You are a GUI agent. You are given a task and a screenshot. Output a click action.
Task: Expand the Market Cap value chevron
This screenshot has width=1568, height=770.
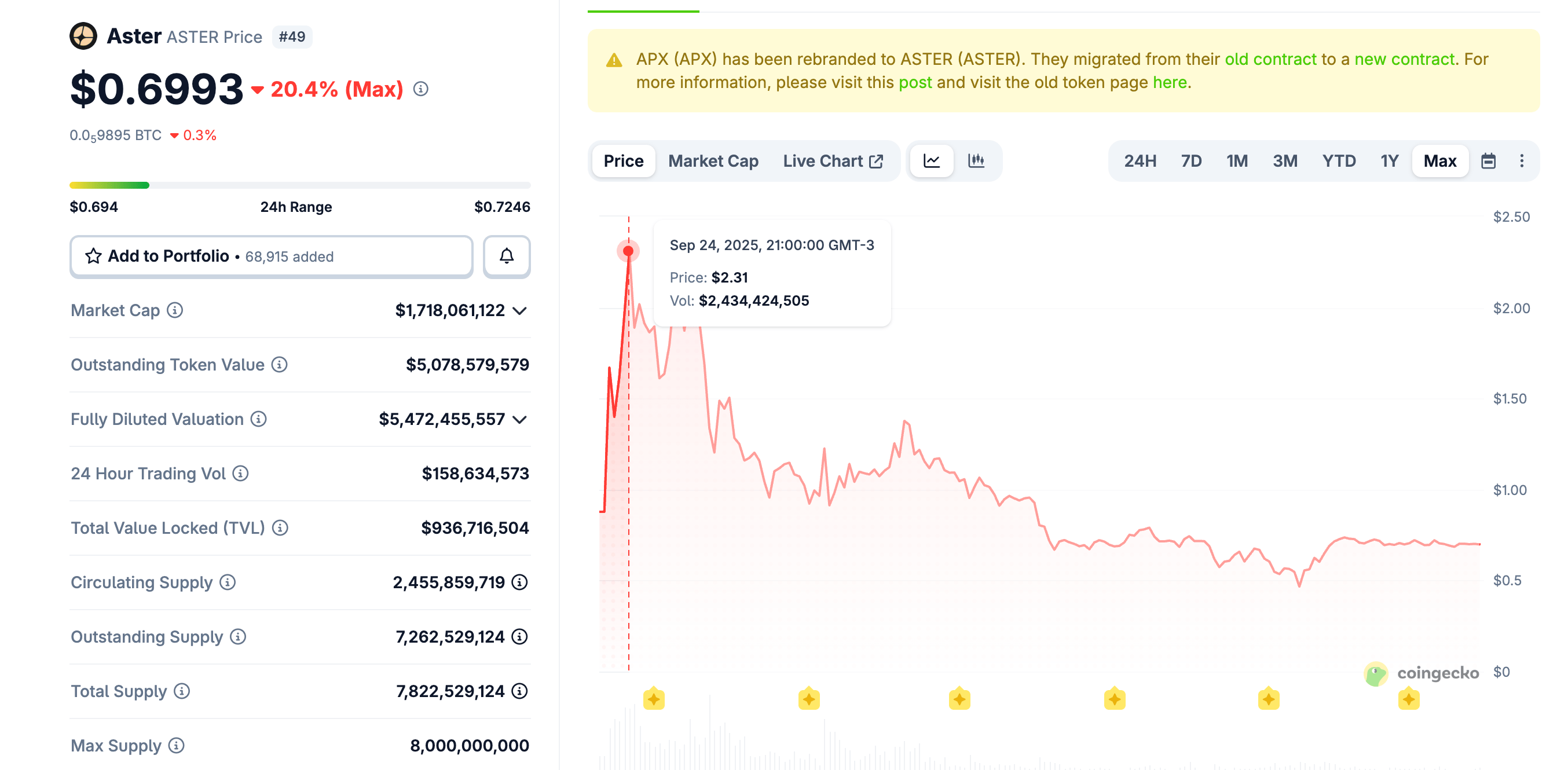[x=519, y=311]
